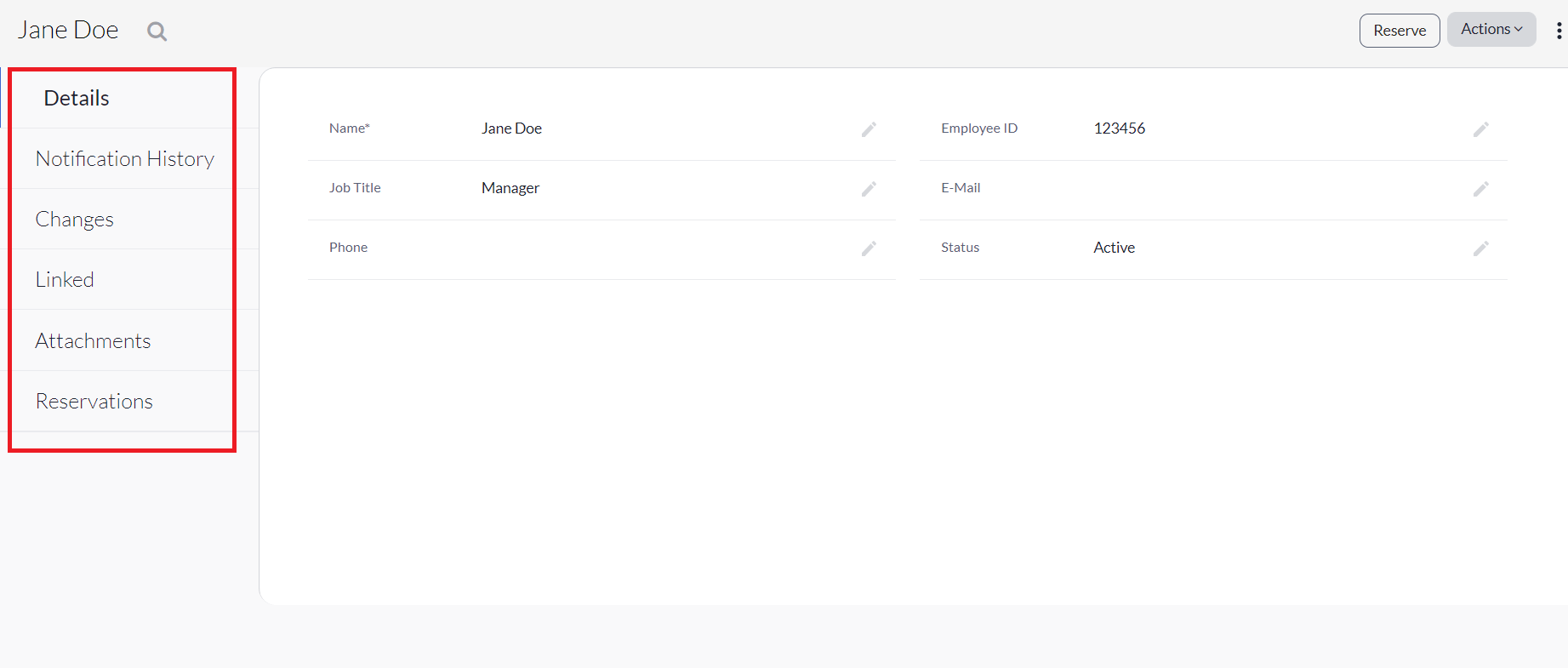
Task: Click the Active status value
Action: pyautogui.click(x=1115, y=248)
